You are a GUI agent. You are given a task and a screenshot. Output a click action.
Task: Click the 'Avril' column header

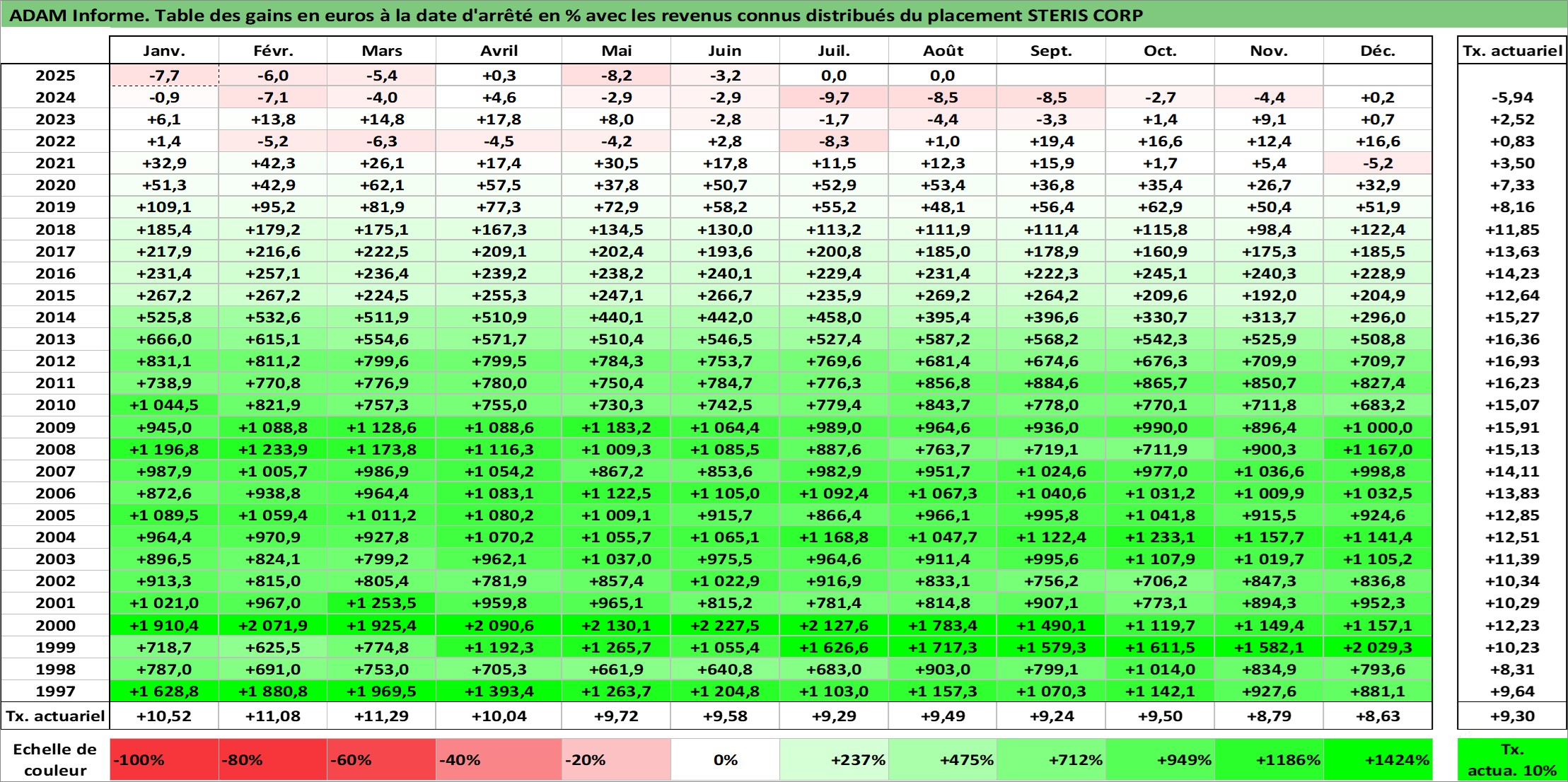click(x=499, y=51)
